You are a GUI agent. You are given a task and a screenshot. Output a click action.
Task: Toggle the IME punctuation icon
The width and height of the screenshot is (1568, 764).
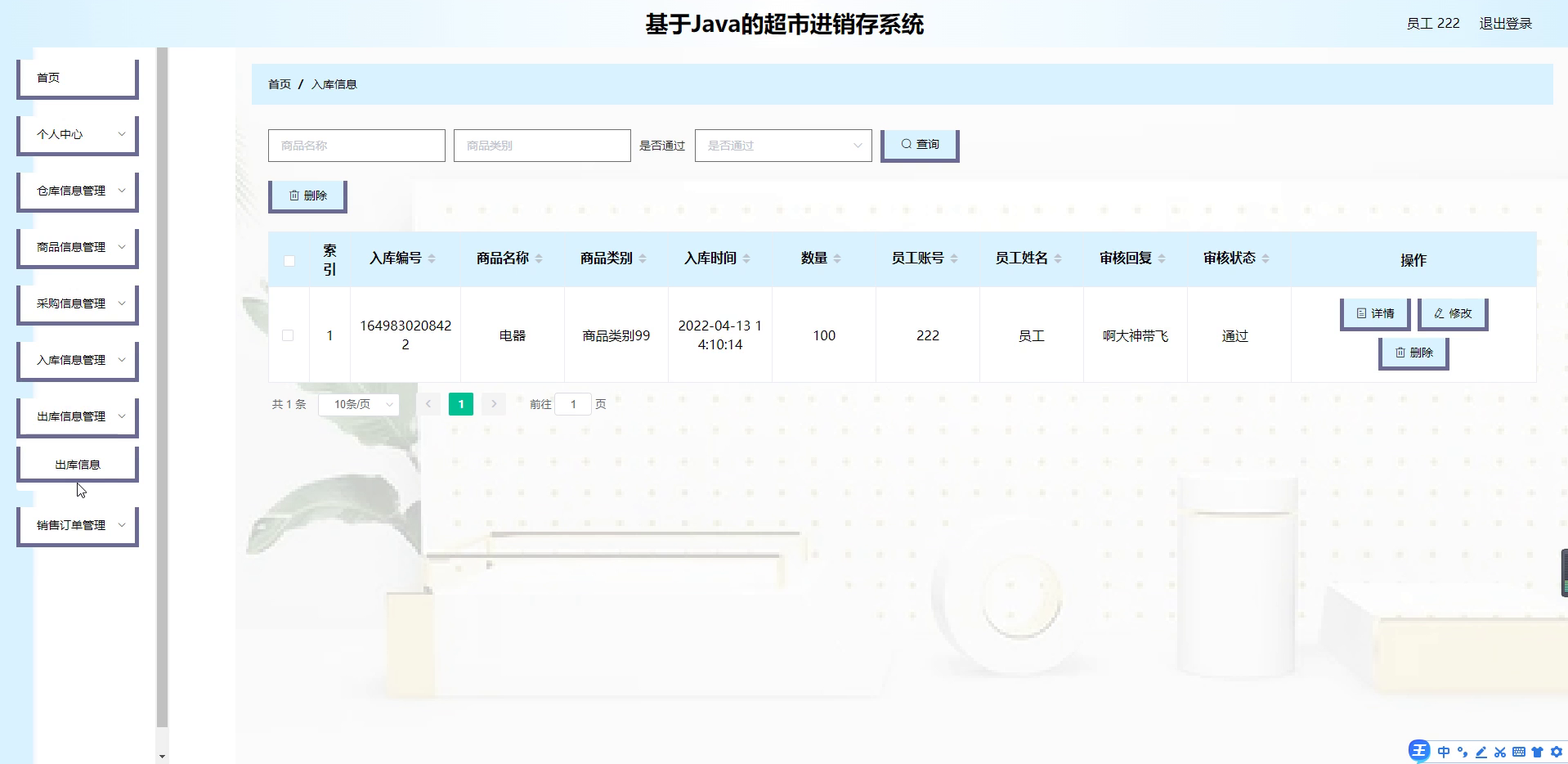(x=1463, y=752)
